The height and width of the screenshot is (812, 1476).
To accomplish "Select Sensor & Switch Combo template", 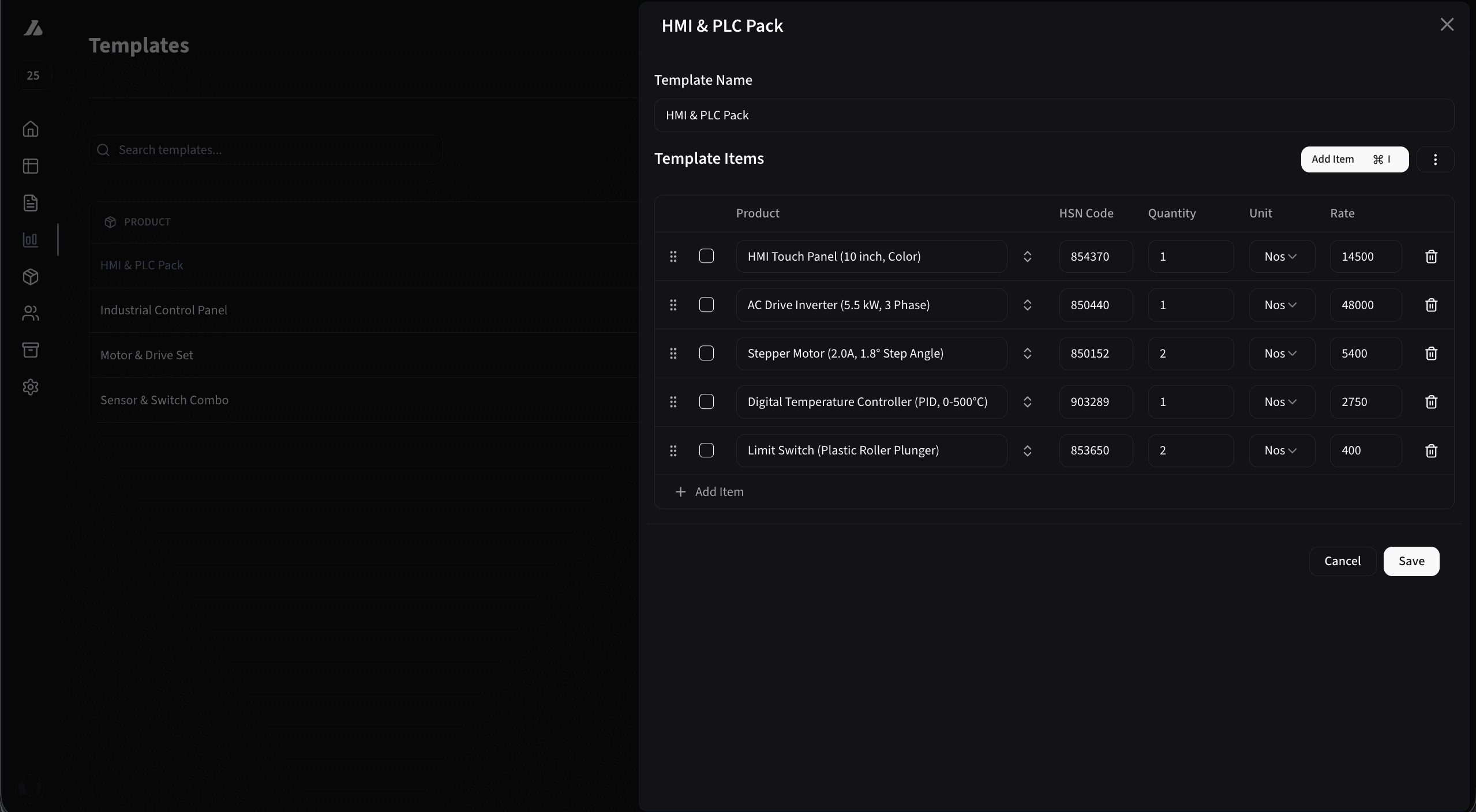I will pyautogui.click(x=164, y=400).
